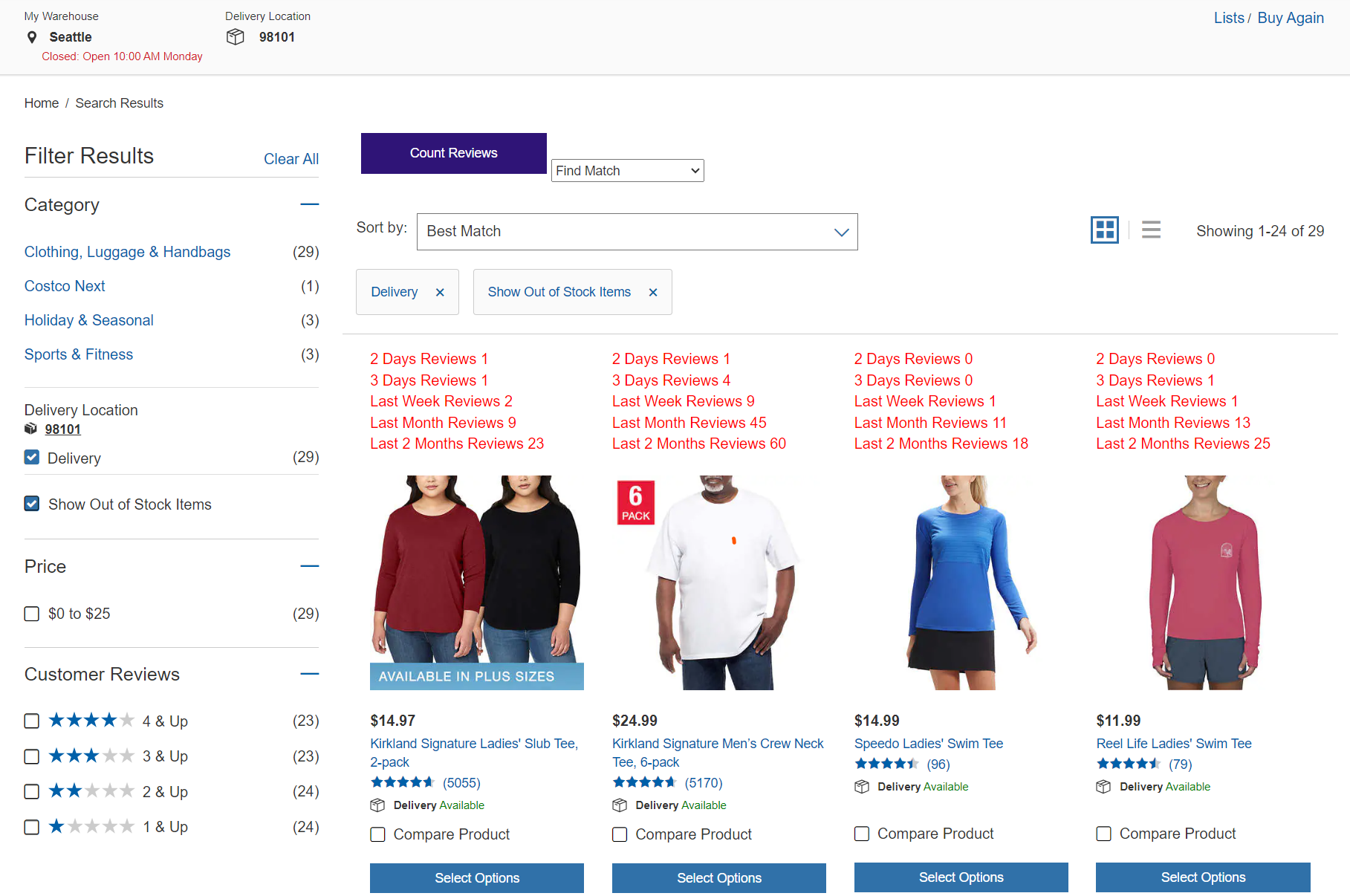Screen dimensions: 1350x896
Task: Click the (79) review count
Action: 1181,764
